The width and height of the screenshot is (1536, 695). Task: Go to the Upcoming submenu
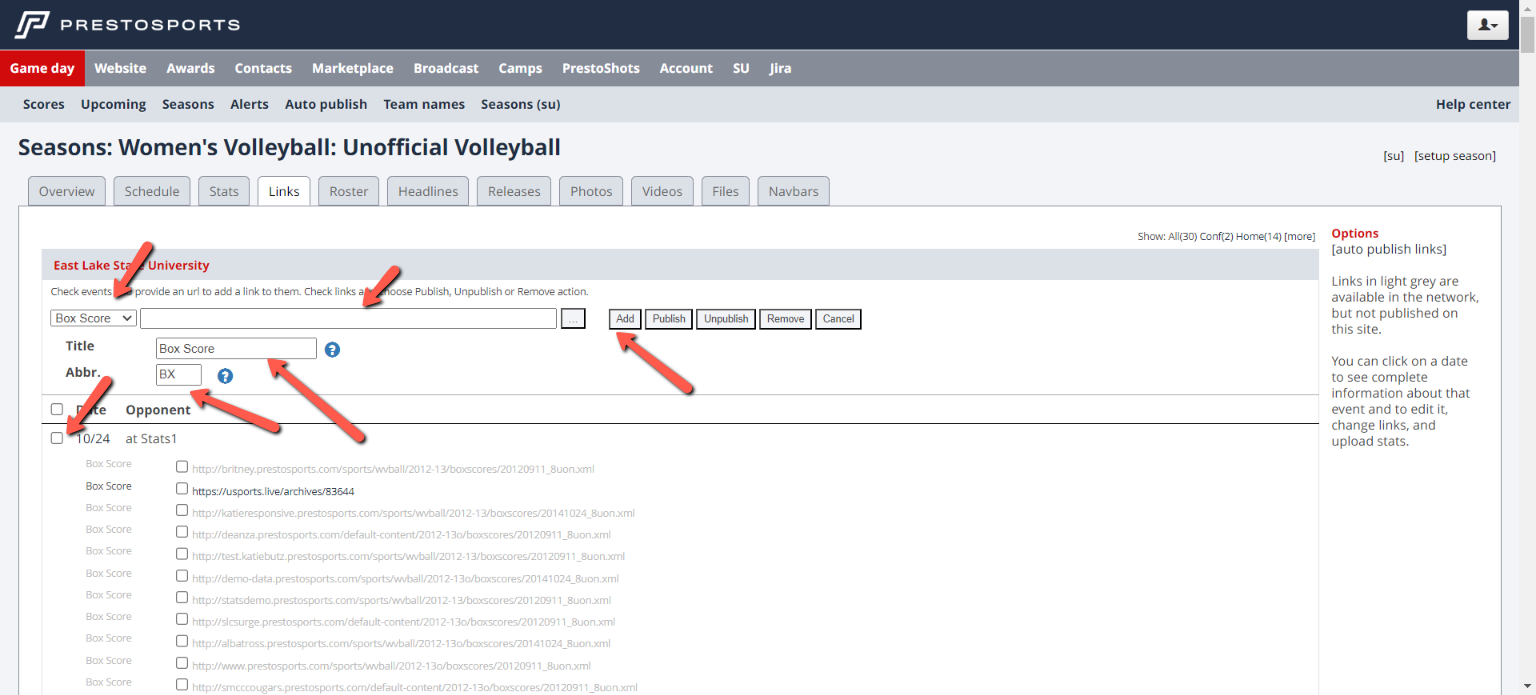113,104
